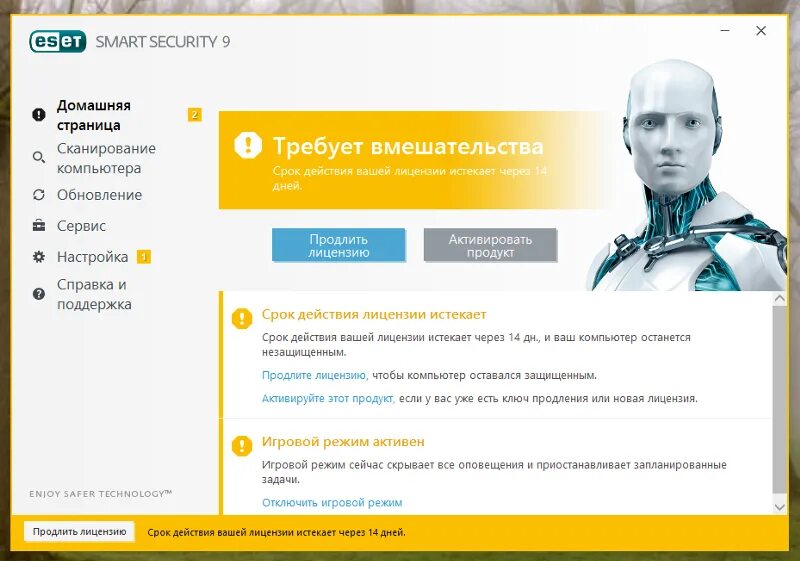
Task: Click the scrollbar down arrow in notices
Action: tap(780, 507)
